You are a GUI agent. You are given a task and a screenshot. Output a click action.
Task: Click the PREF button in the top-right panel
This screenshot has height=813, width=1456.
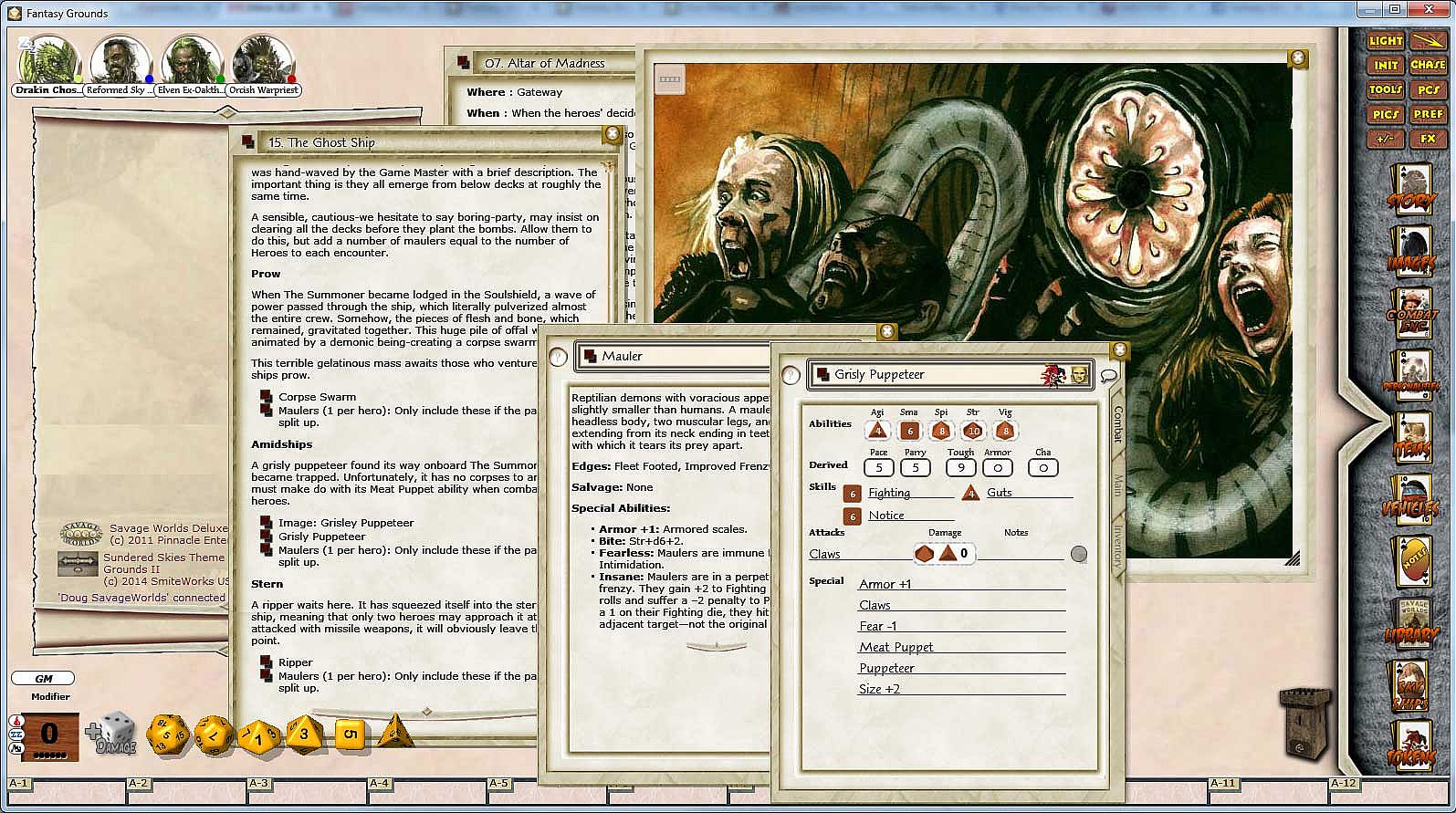click(1428, 114)
